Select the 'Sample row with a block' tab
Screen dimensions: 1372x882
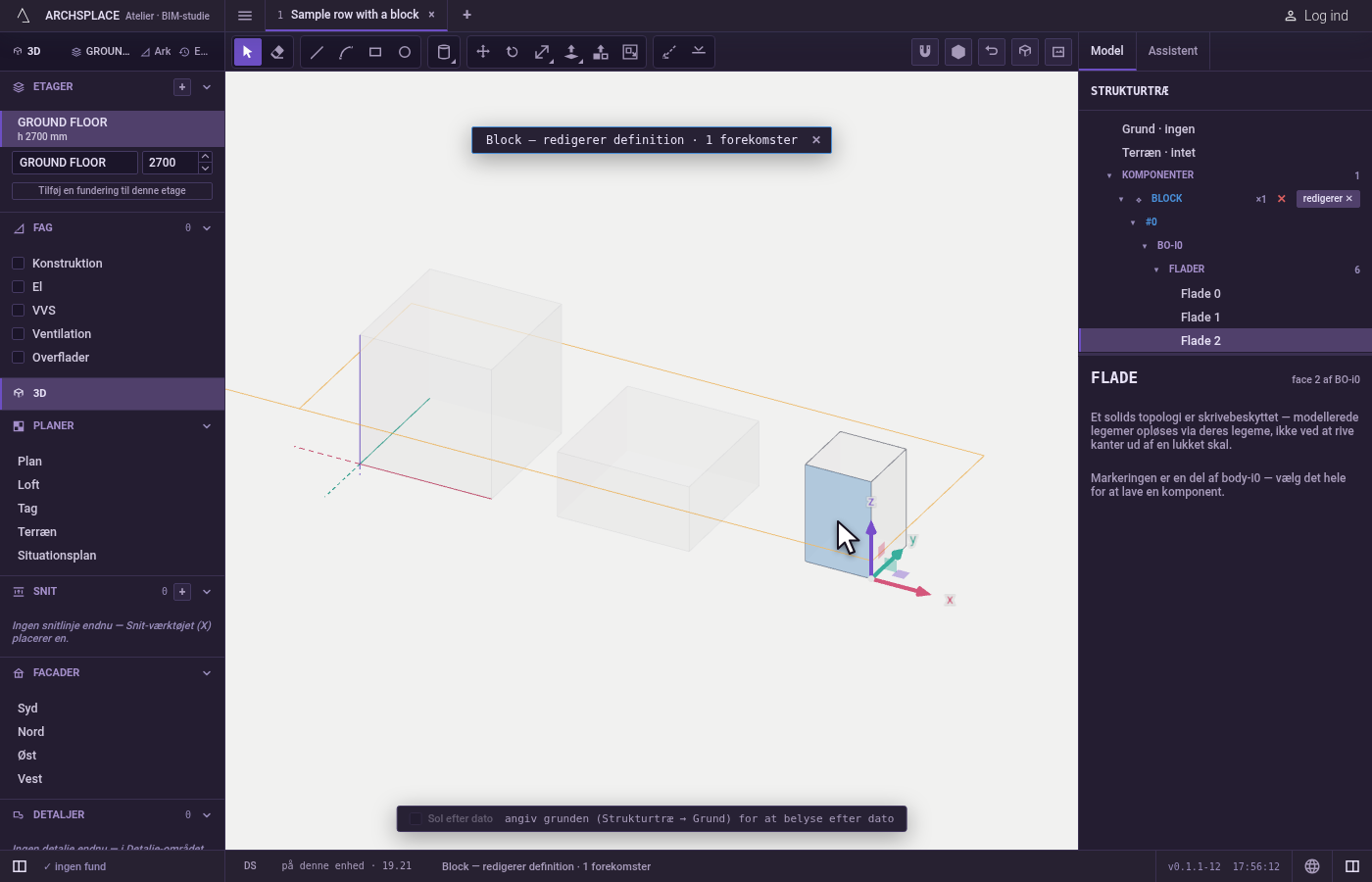tap(355, 15)
